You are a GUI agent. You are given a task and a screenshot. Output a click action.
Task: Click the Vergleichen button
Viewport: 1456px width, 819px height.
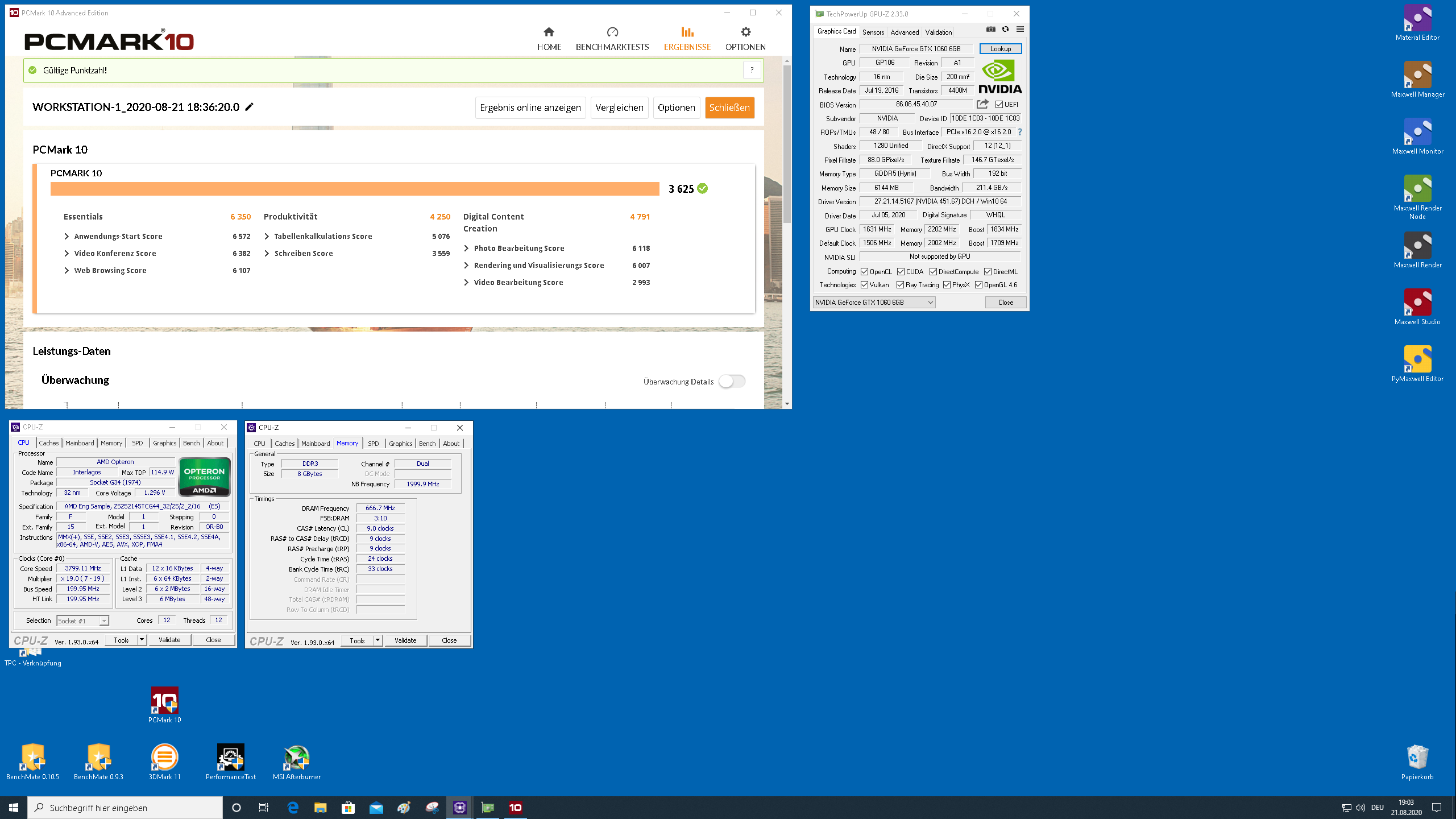pos(619,107)
